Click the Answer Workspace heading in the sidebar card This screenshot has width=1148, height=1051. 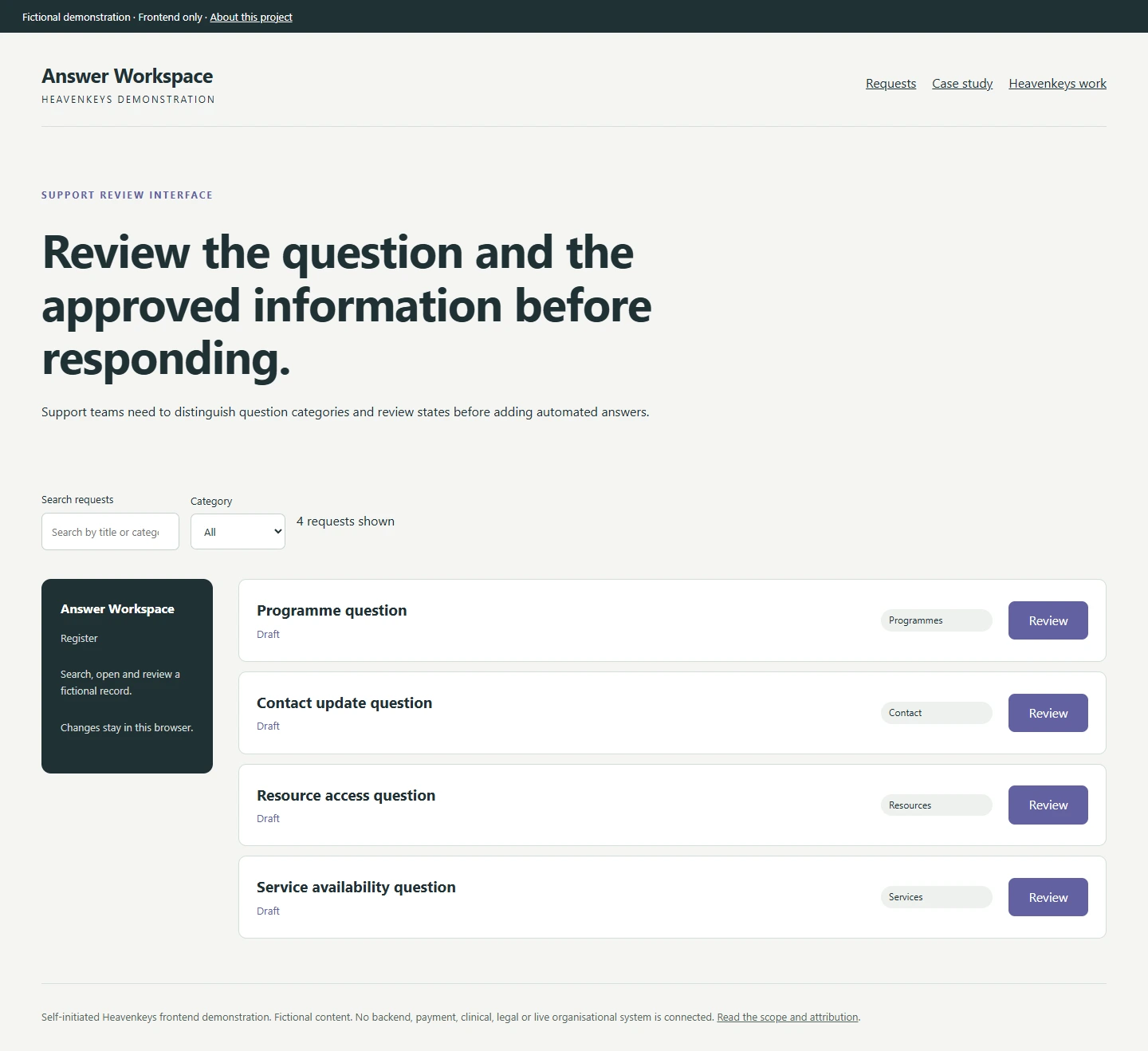[x=117, y=609]
